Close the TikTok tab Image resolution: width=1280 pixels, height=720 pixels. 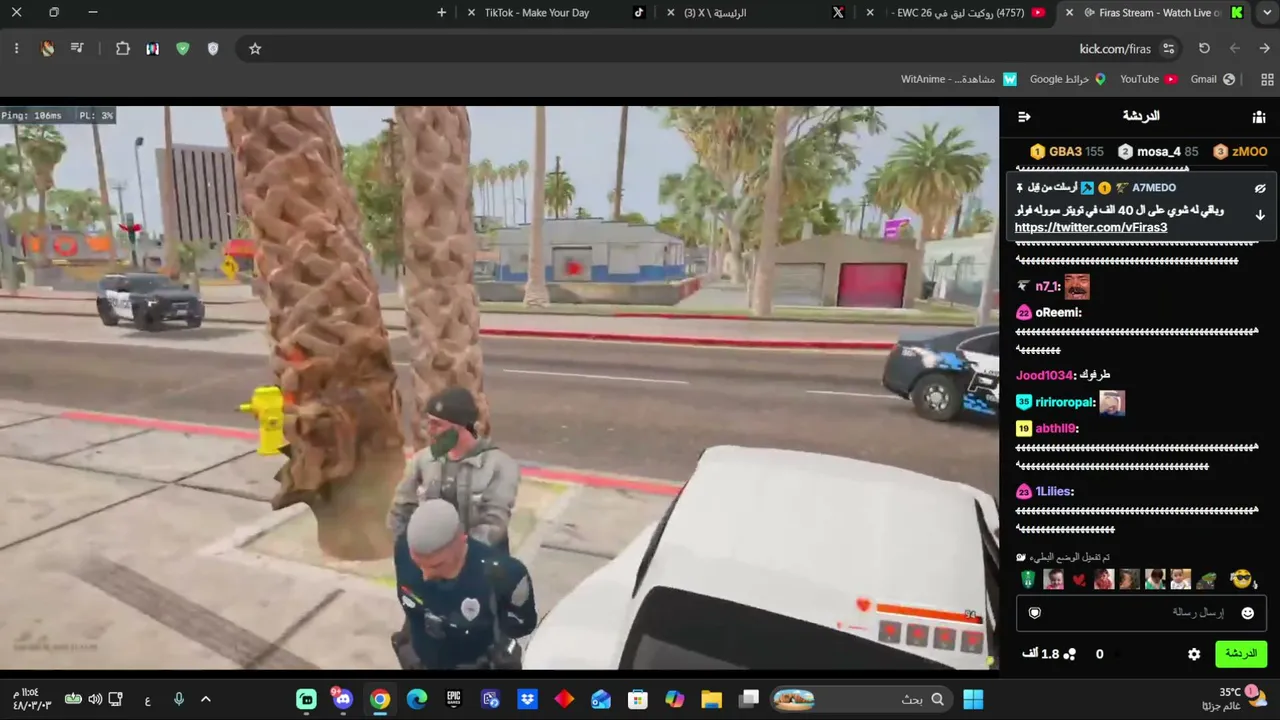pos(472,13)
